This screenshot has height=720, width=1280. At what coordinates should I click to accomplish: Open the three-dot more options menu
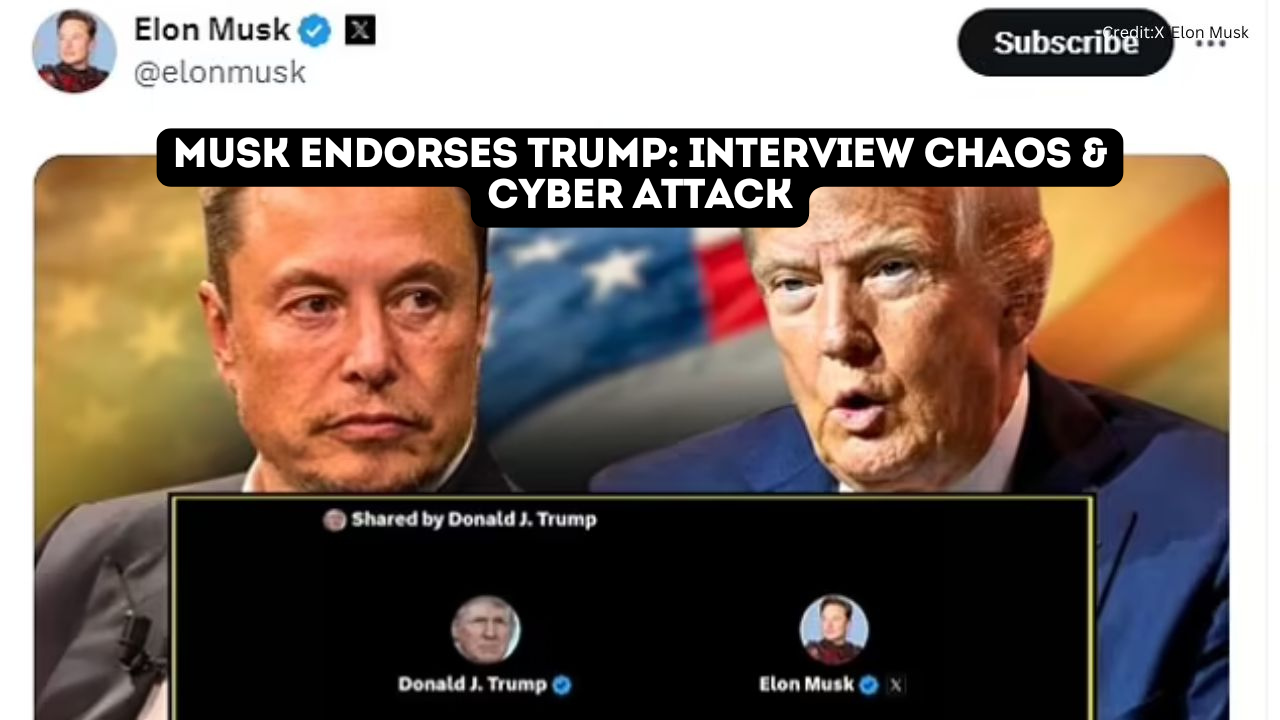(1211, 45)
